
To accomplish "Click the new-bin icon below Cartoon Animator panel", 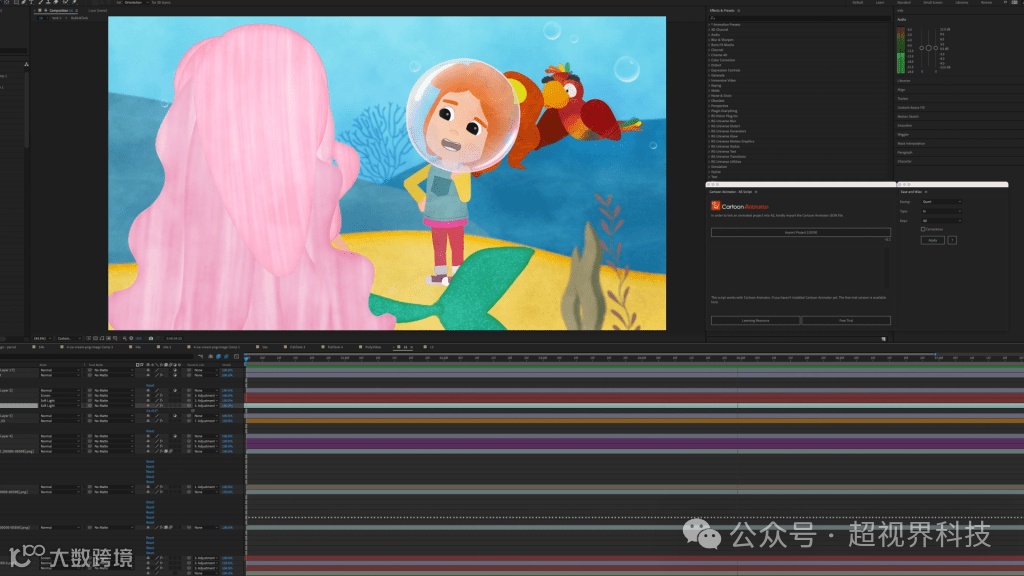I will click(884, 339).
